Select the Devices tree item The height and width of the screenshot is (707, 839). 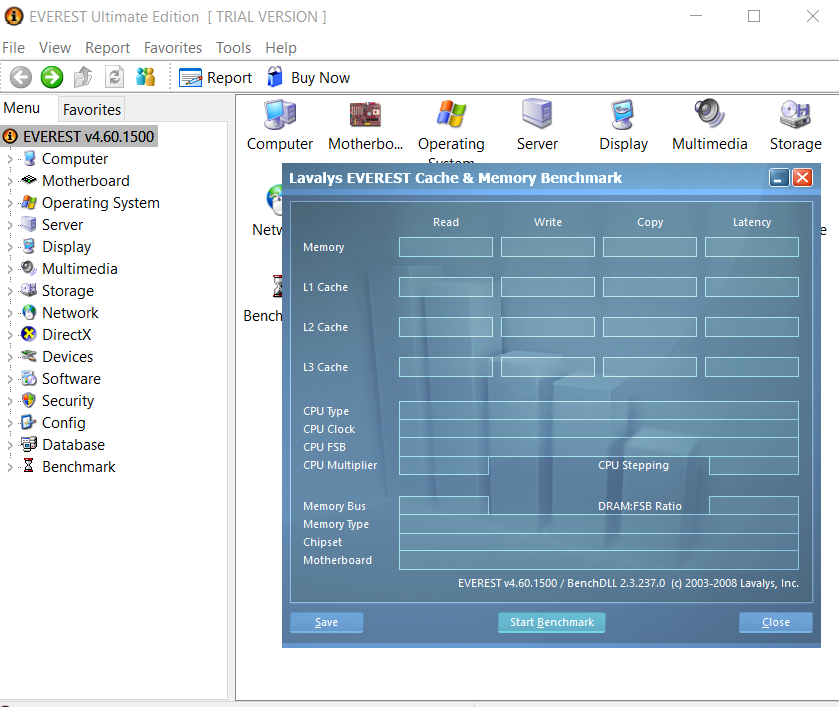(67, 356)
